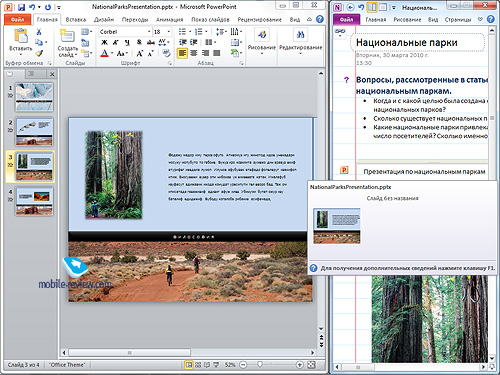Toggle Italic (К) formatting
Image resolution: width=500 pixels, height=375 pixels.
tap(116, 42)
